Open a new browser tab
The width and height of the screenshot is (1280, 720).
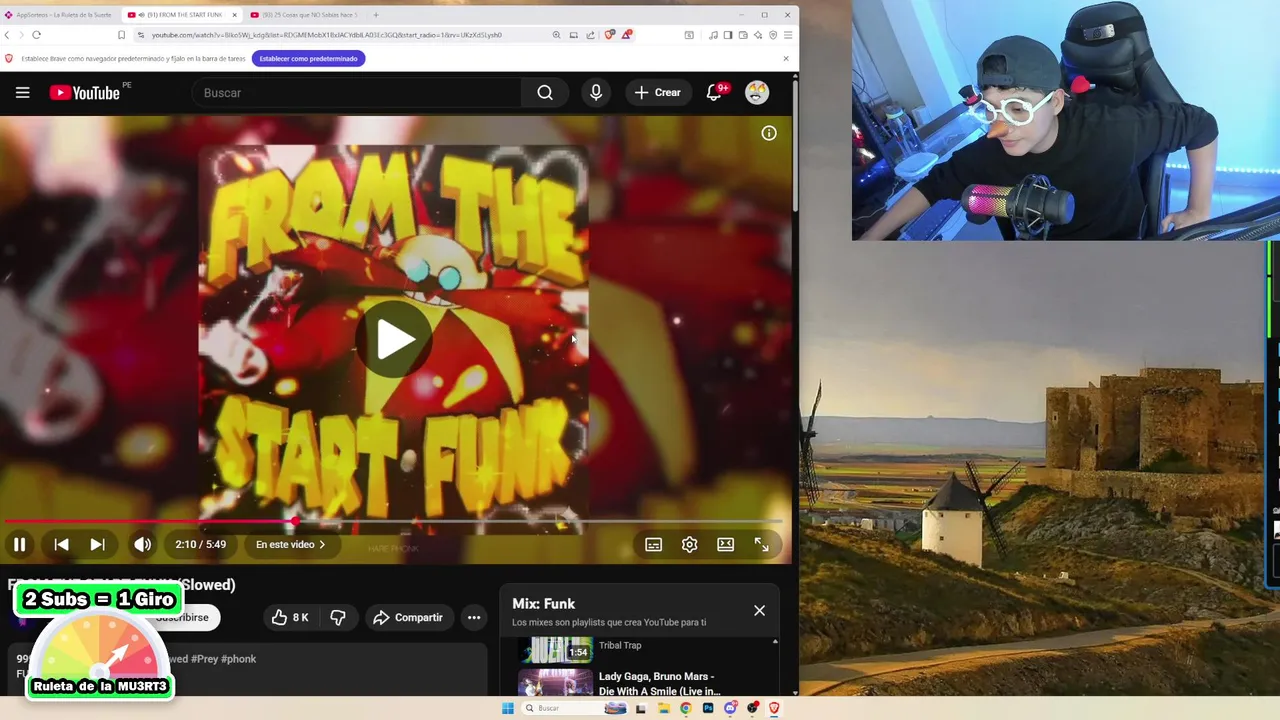376,15
